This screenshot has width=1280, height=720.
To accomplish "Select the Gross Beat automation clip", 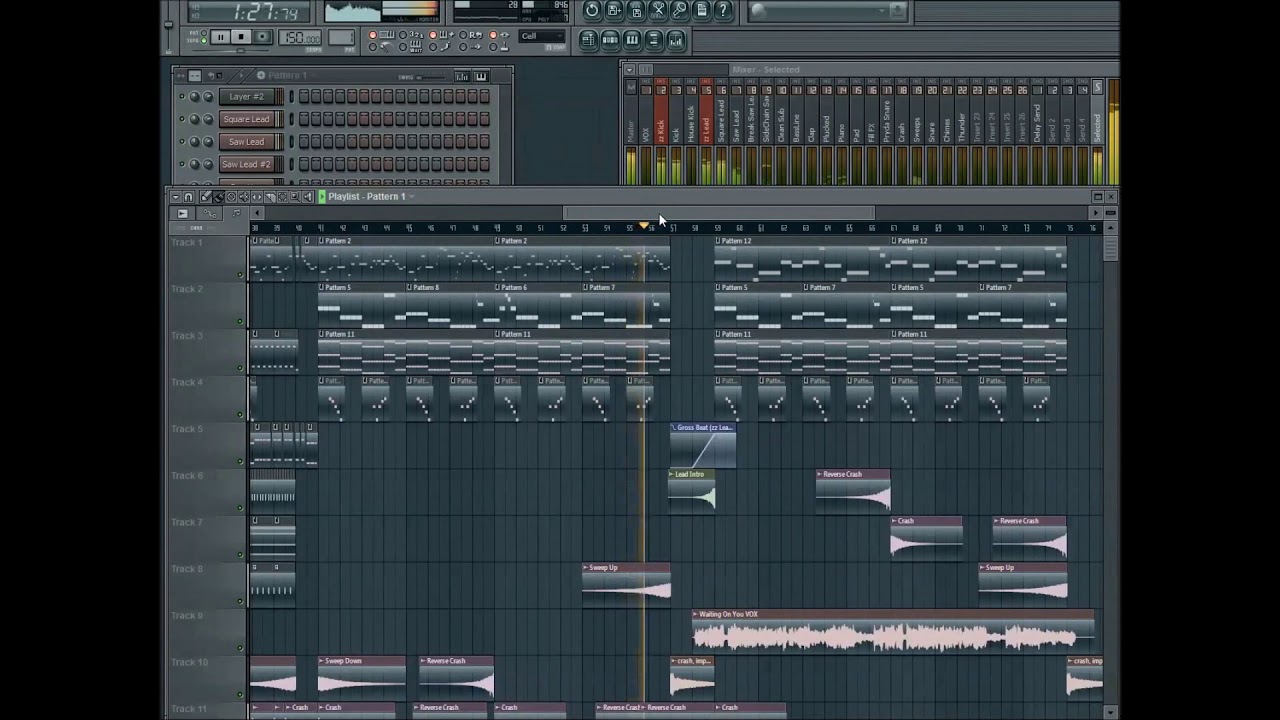I will pyautogui.click(x=703, y=445).
